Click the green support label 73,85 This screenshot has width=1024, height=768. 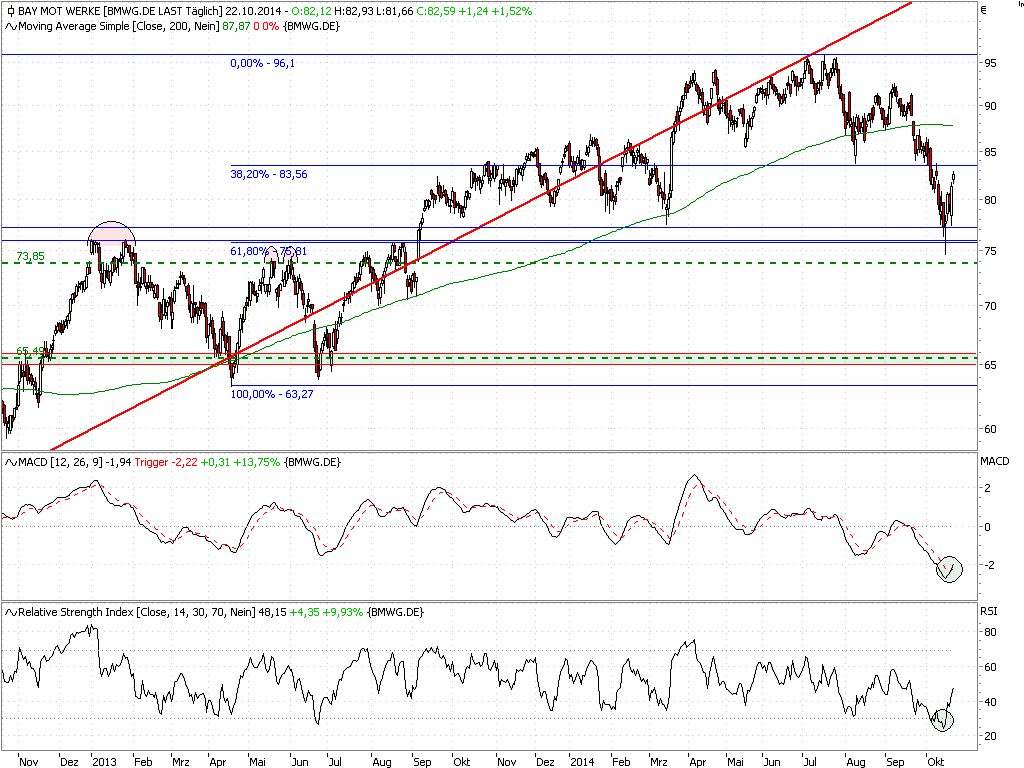[x=30, y=257]
